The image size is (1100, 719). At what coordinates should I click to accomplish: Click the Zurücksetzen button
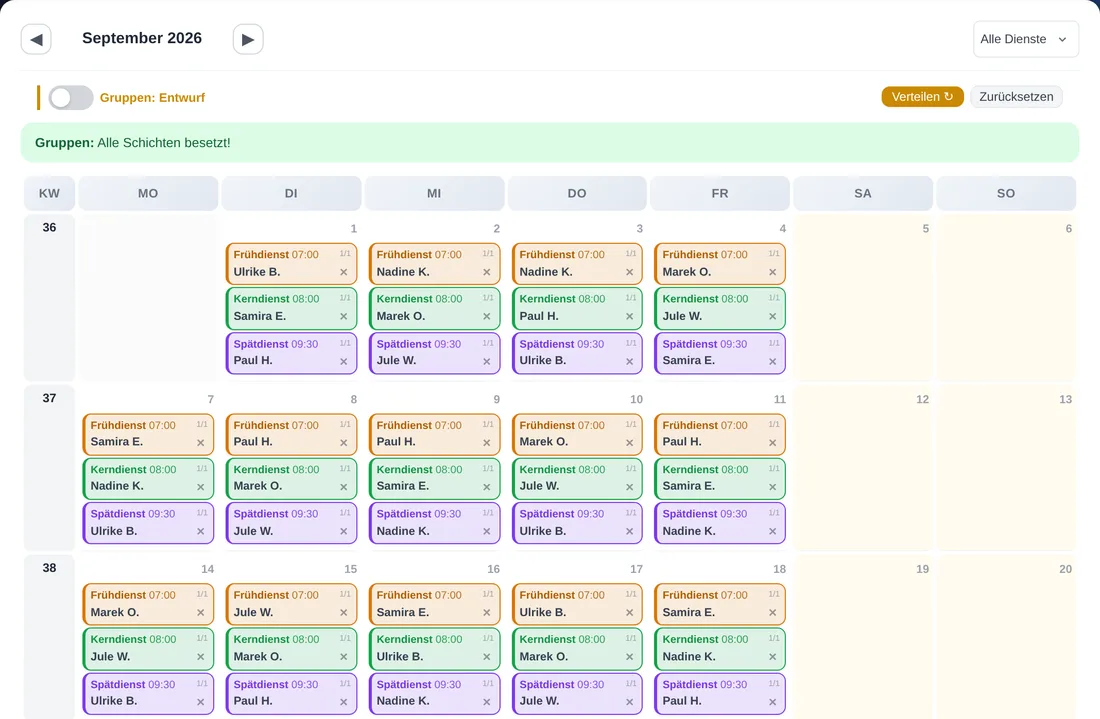pos(1016,97)
